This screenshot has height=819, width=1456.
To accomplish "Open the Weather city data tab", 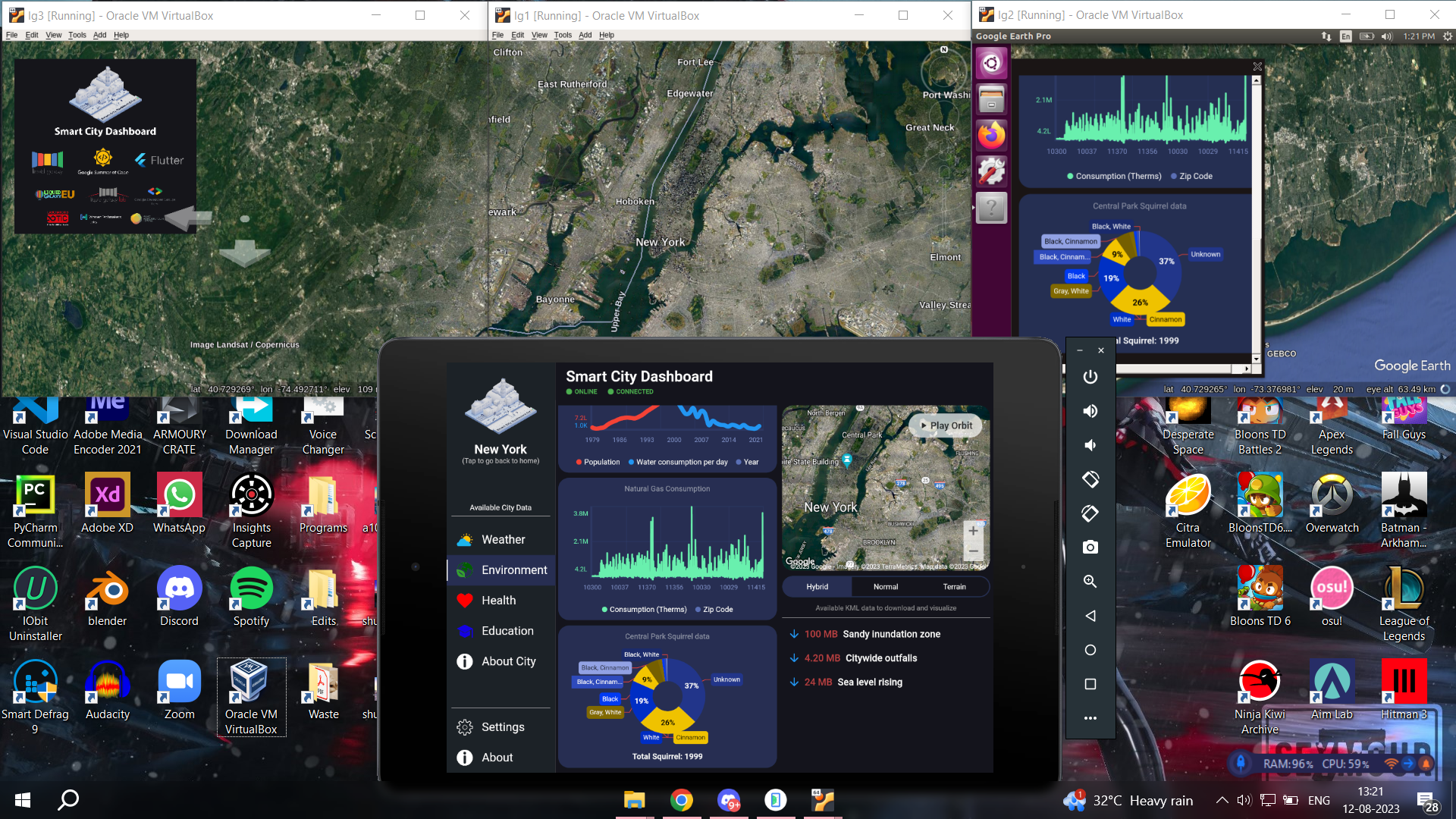I will click(503, 540).
